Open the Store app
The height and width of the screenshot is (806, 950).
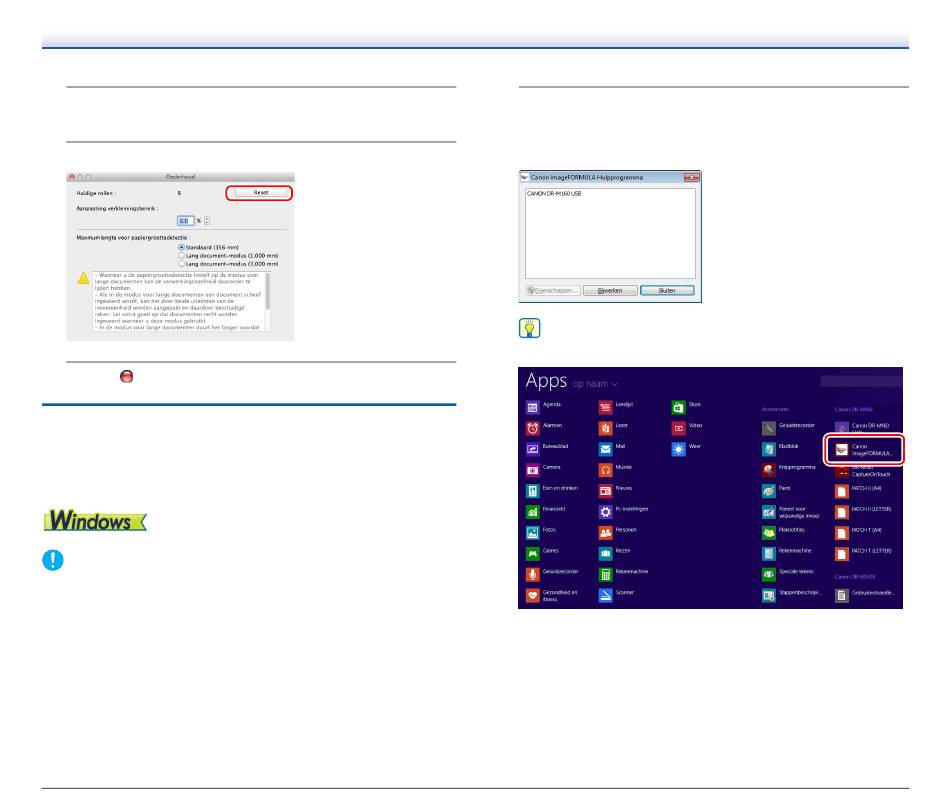(x=686, y=407)
